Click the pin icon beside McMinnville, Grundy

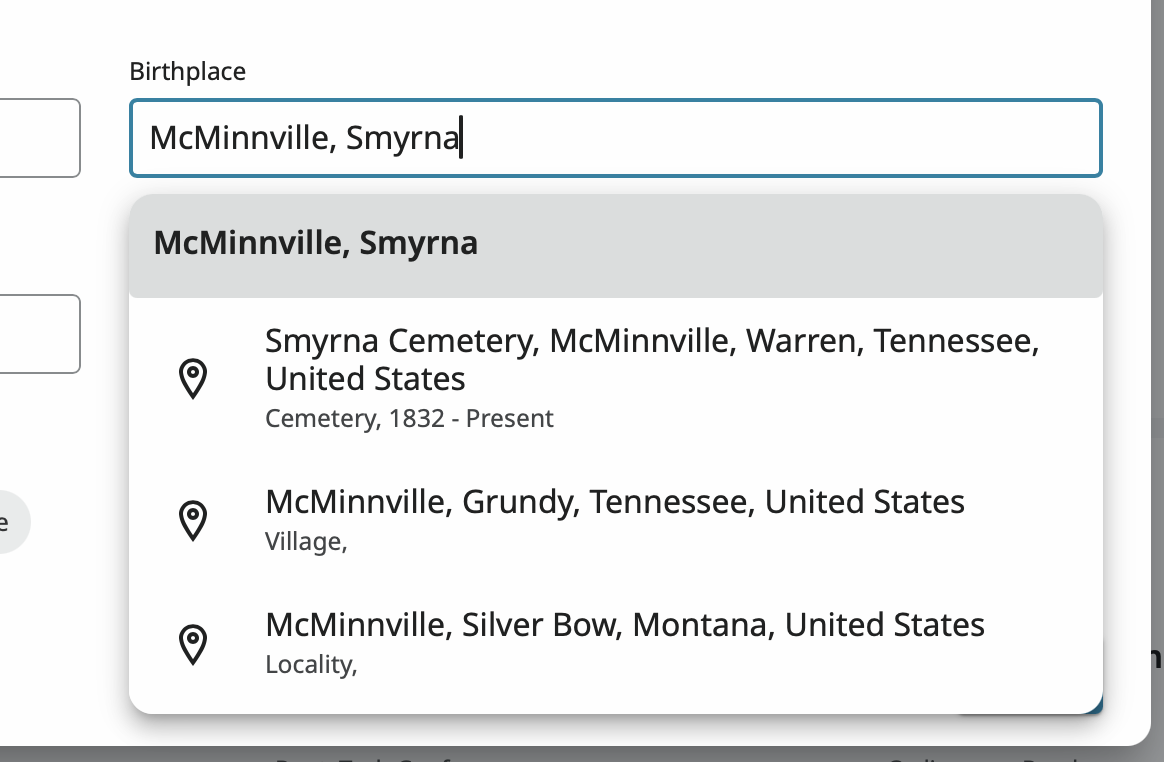click(x=192, y=519)
